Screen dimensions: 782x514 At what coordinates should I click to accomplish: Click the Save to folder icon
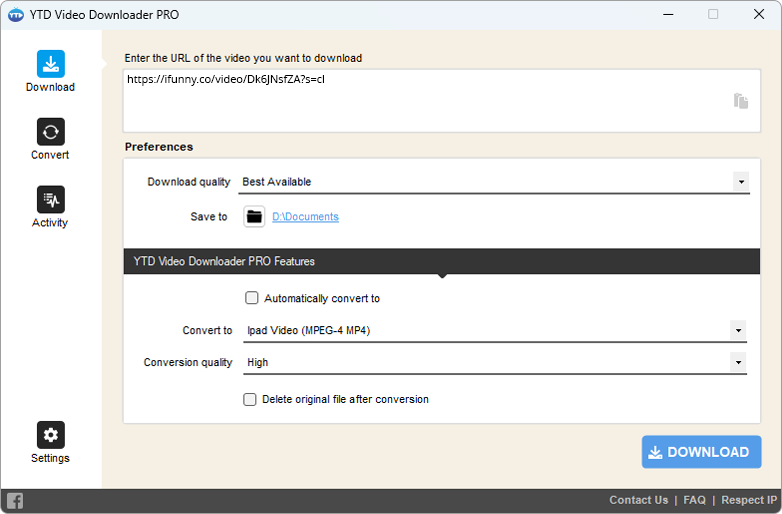254,217
